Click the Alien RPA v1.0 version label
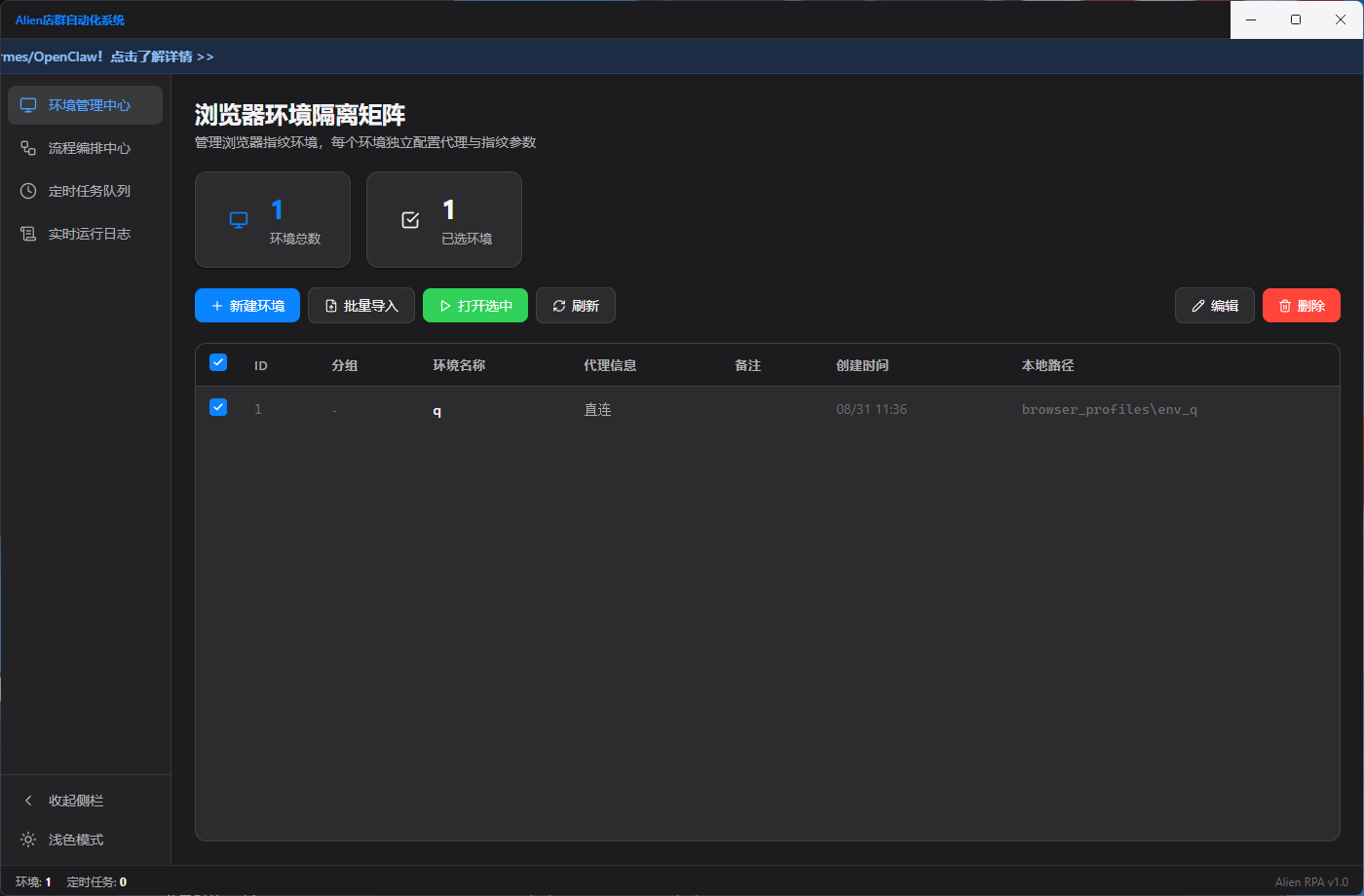1364x896 pixels. pyautogui.click(x=1311, y=882)
